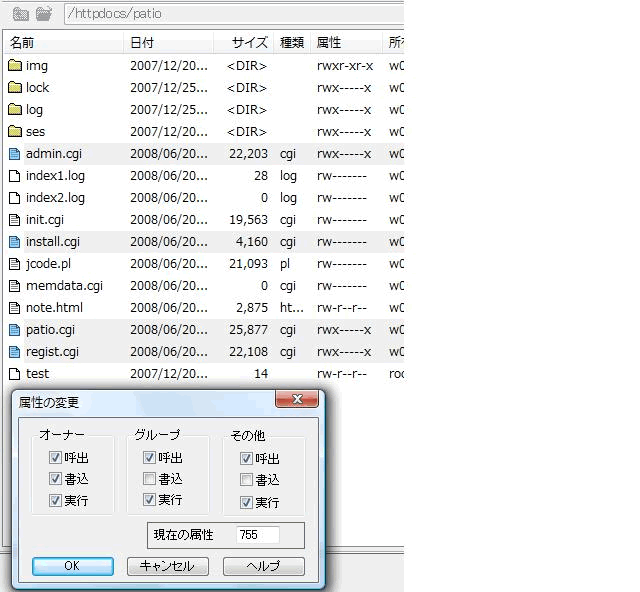Click the open folder toolbar icon
The width and height of the screenshot is (640, 592).
tap(44, 13)
